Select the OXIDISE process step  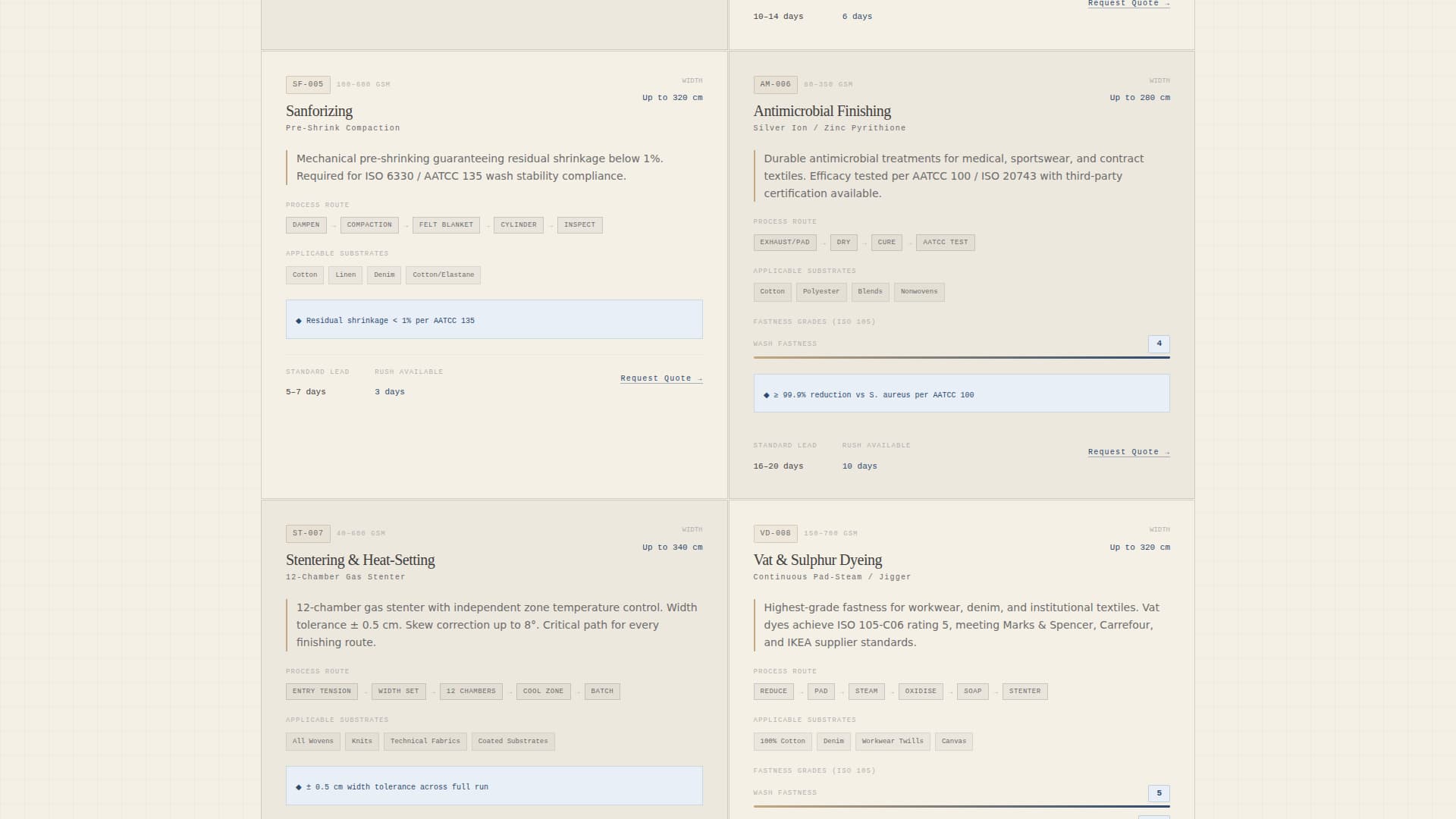coord(921,692)
